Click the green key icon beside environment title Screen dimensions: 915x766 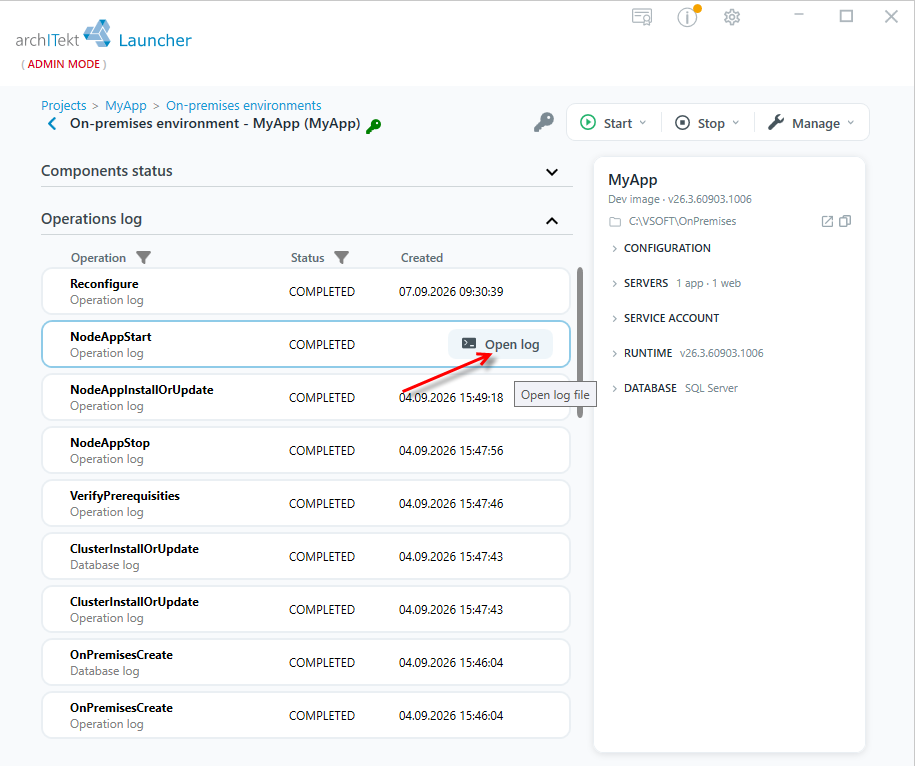coord(373,125)
